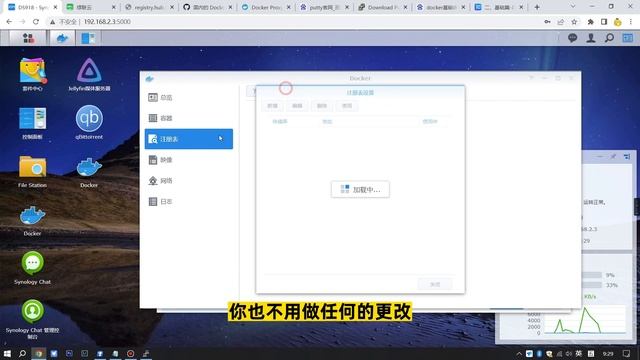
Task: Click 删除 (Delete) in registry settings dialog
Action: click(322, 106)
